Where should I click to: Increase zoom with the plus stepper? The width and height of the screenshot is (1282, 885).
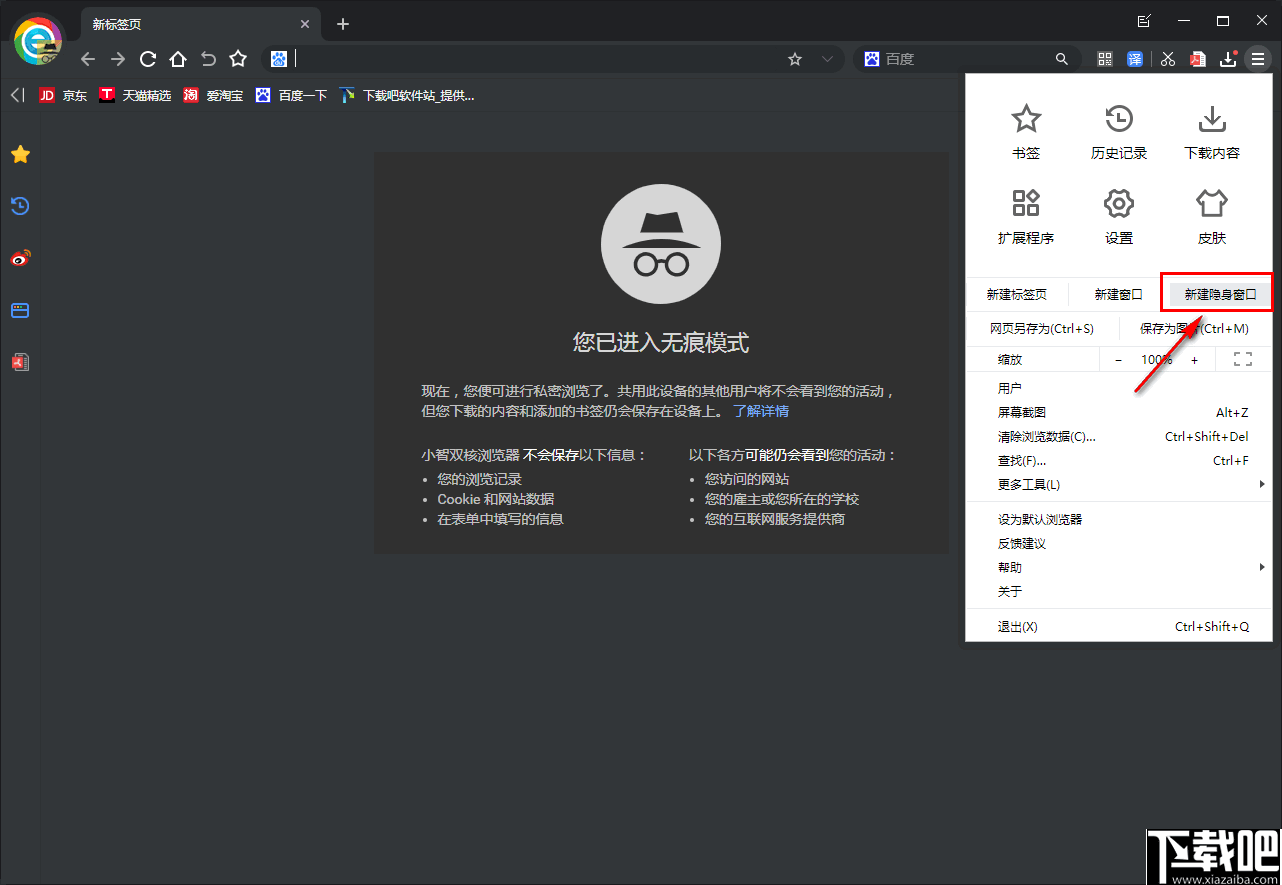point(1194,358)
